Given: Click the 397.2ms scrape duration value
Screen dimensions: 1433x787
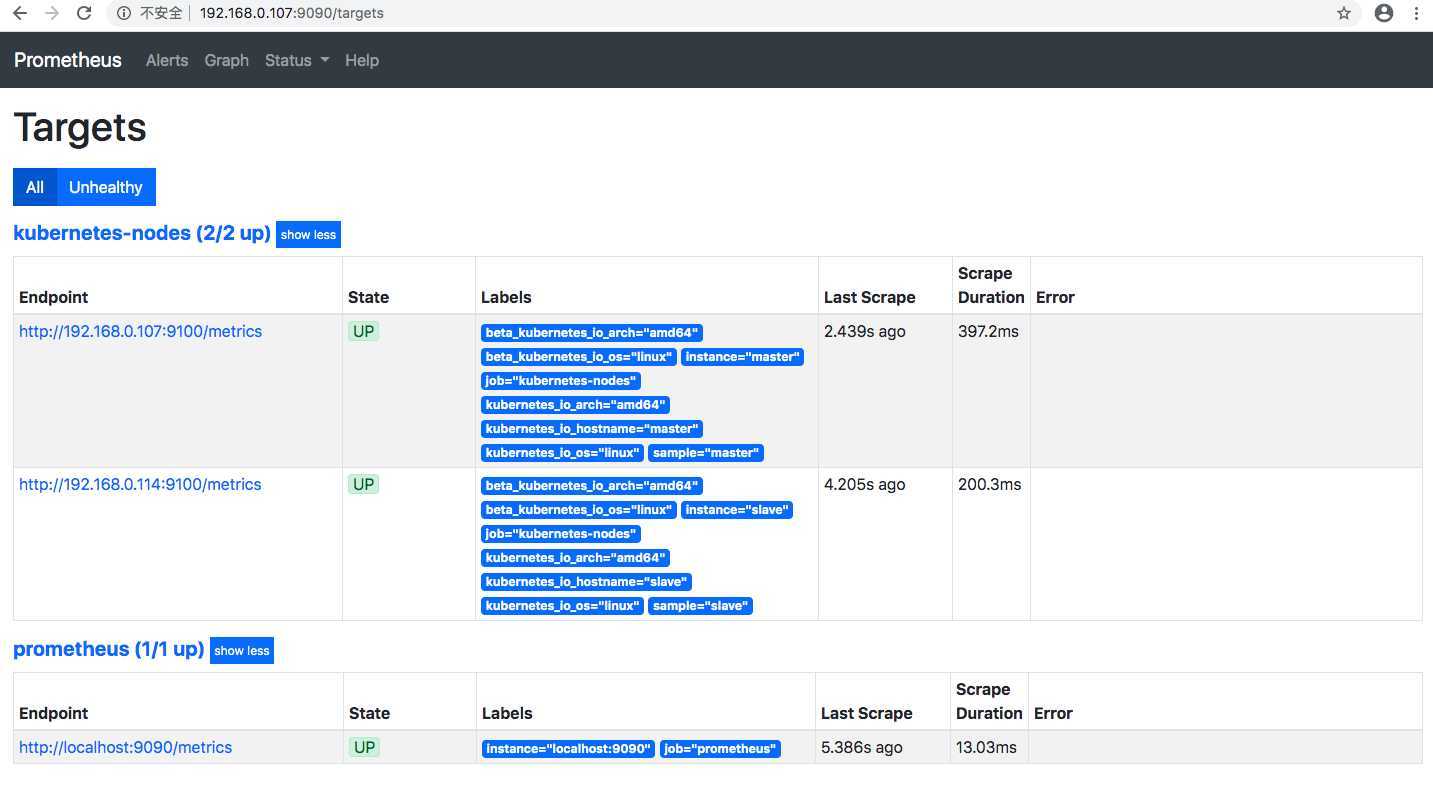Looking at the screenshot, I should [x=988, y=331].
